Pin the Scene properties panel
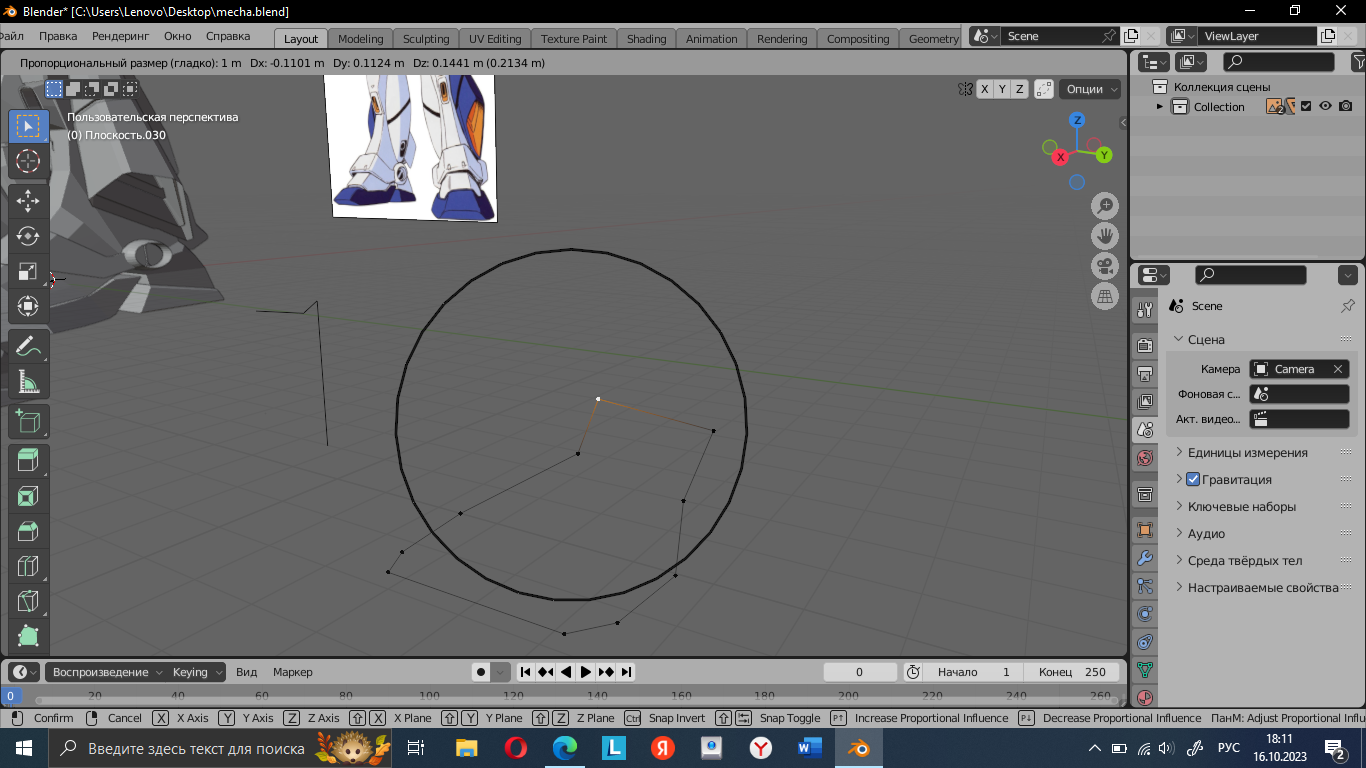Image resolution: width=1366 pixels, height=768 pixels. point(1348,306)
